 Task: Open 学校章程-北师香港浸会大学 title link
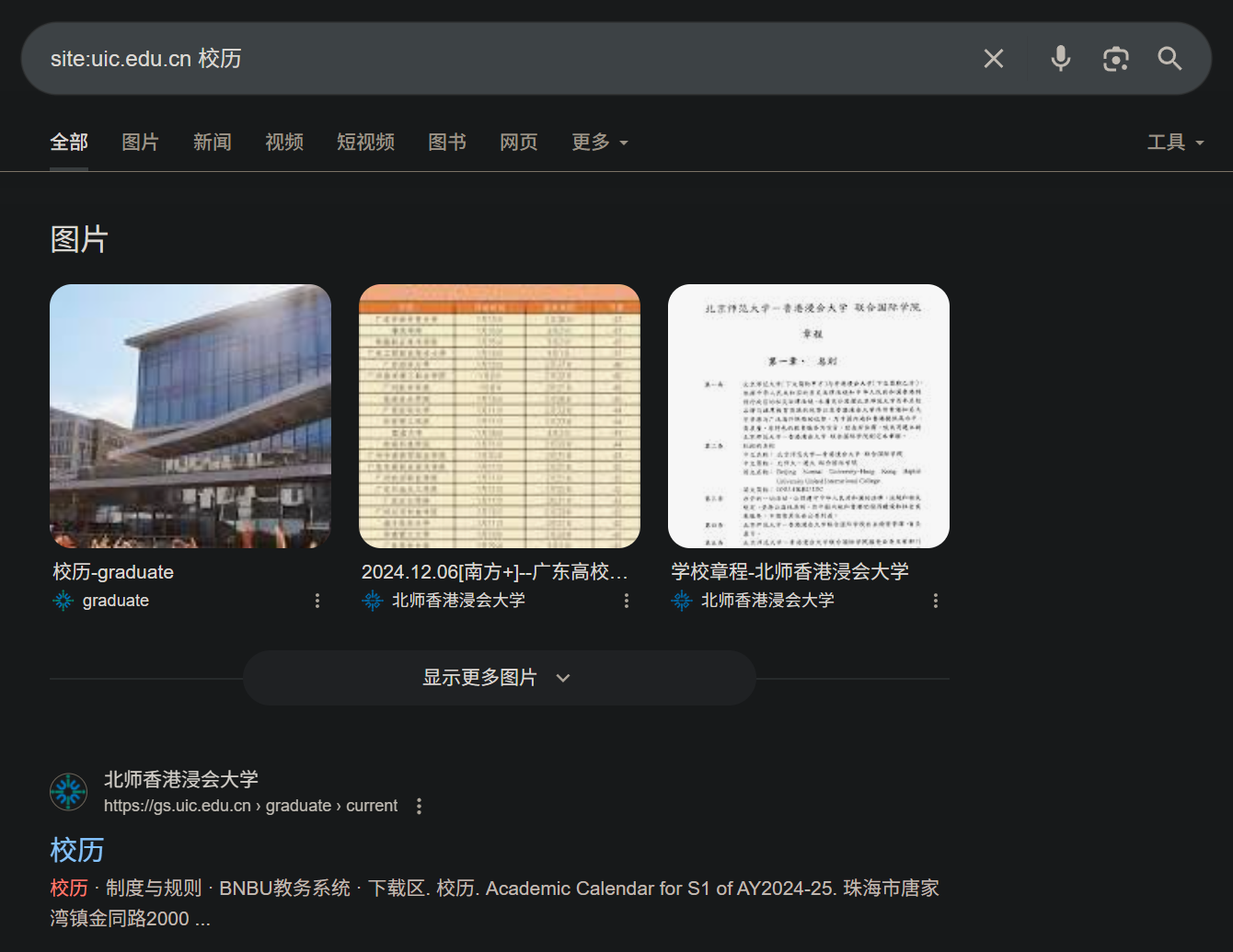(789, 572)
